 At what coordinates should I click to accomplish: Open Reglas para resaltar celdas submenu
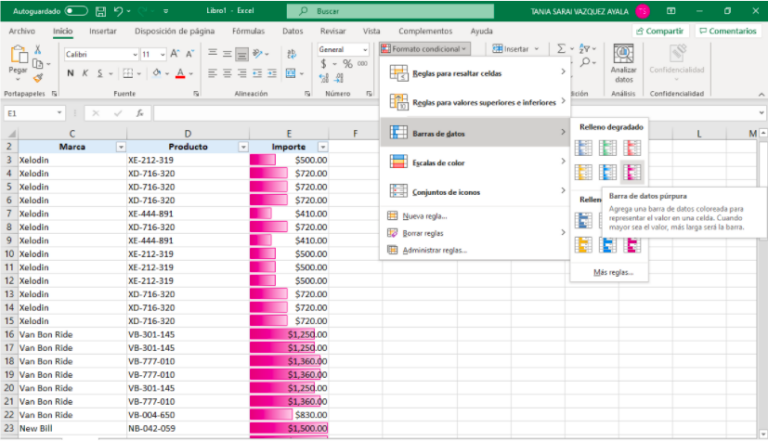point(475,73)
